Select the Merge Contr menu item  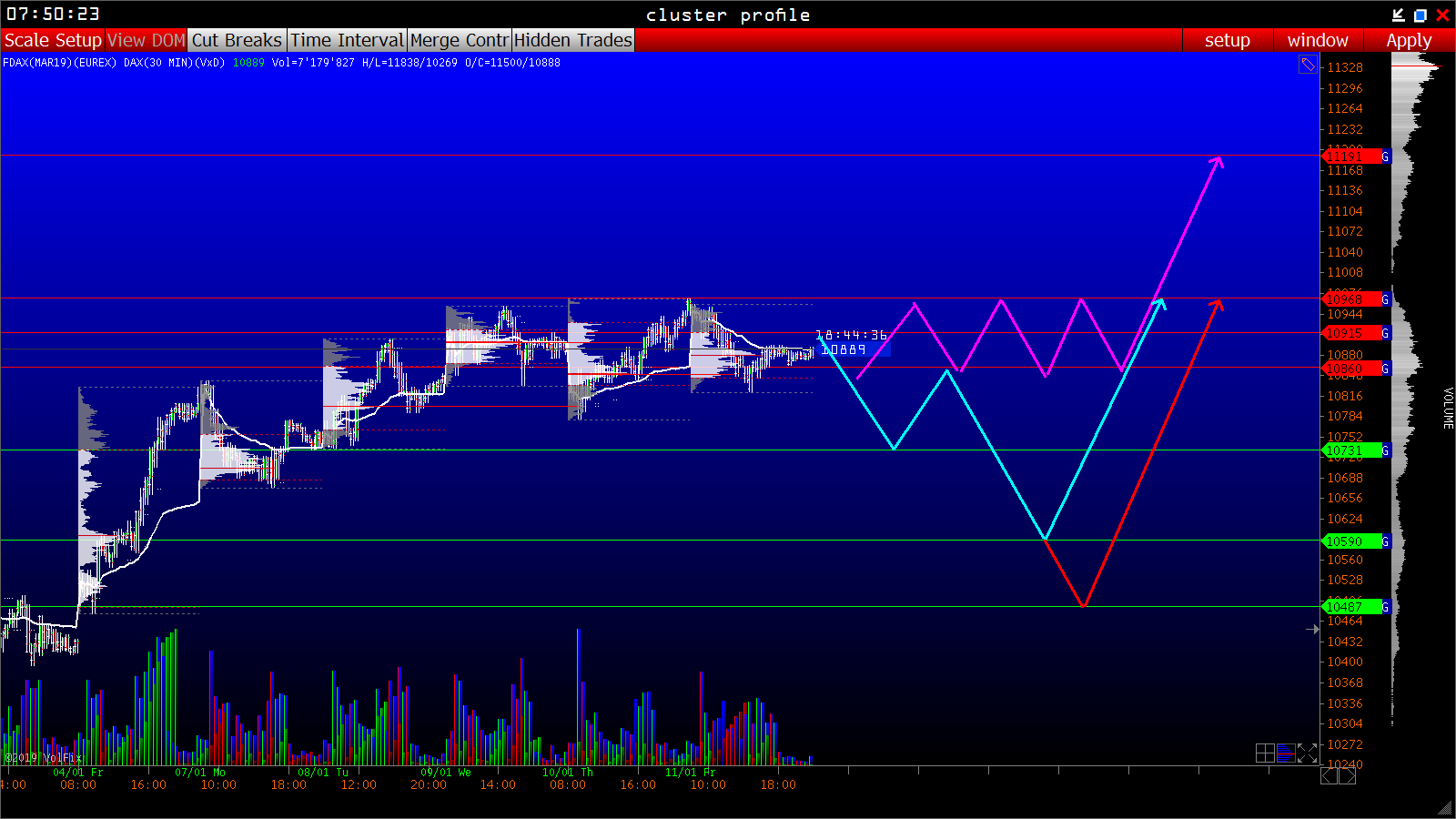460,40
